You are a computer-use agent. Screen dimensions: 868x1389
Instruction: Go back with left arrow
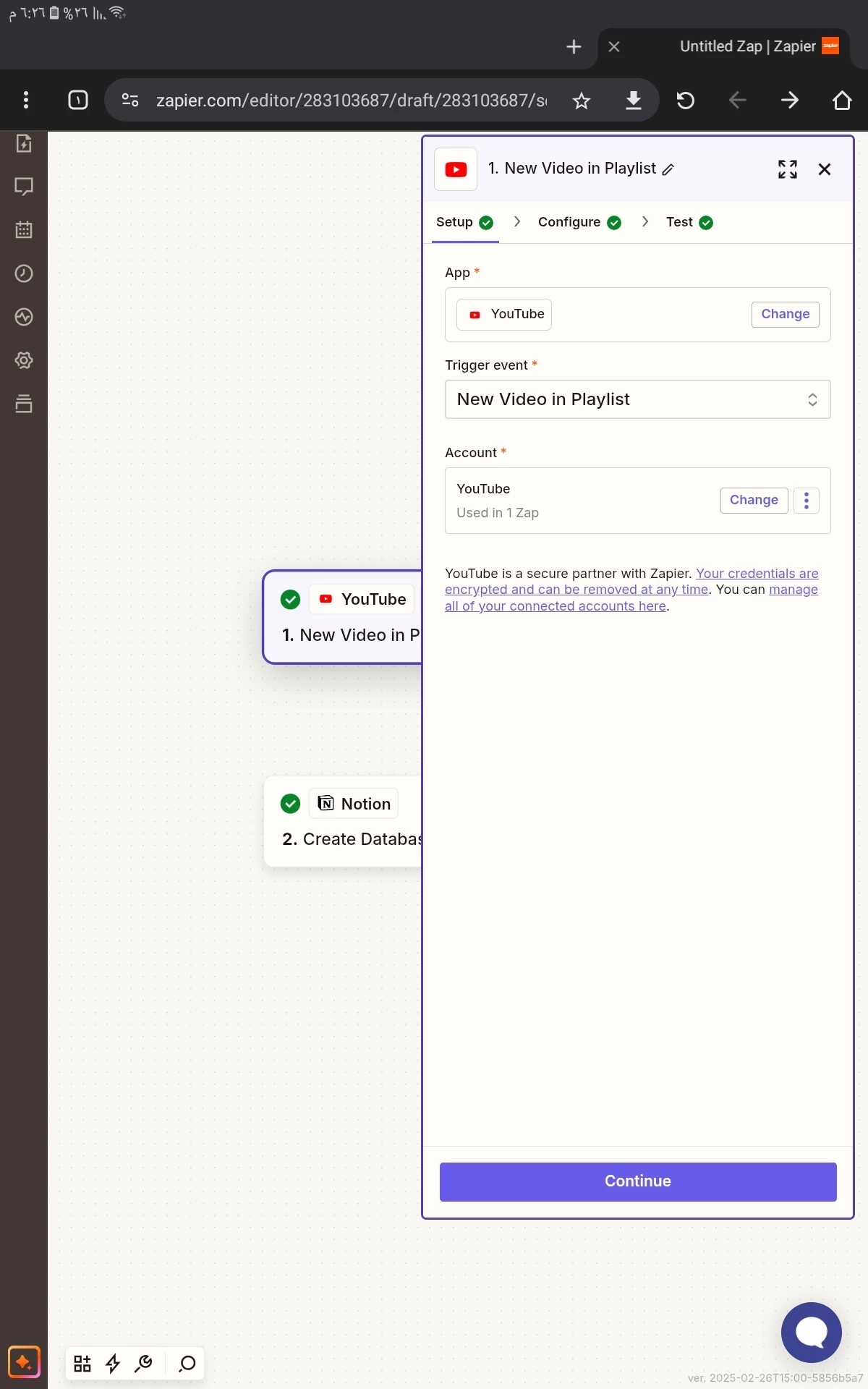point(738,100)
